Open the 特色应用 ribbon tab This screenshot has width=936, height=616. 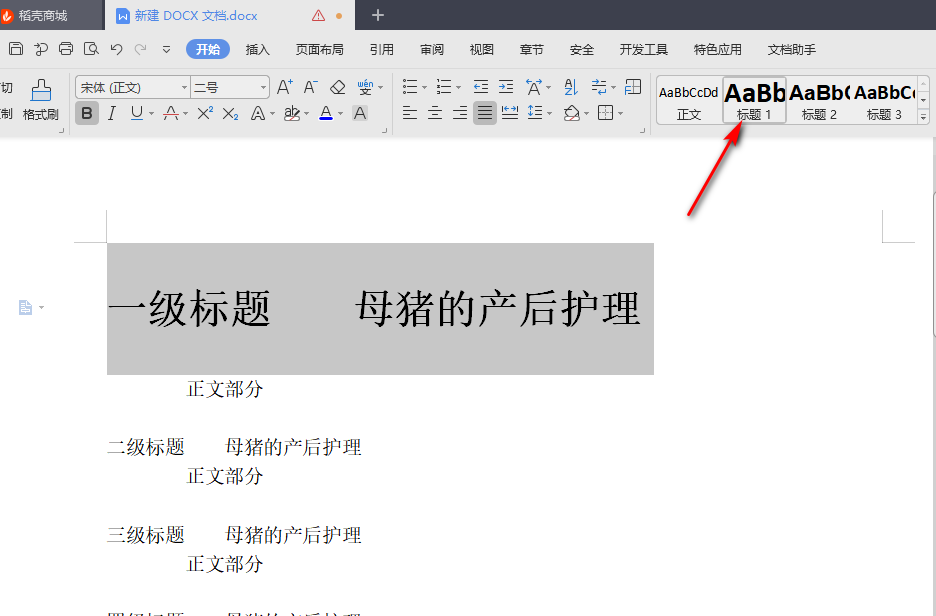(x=718, y=50)
